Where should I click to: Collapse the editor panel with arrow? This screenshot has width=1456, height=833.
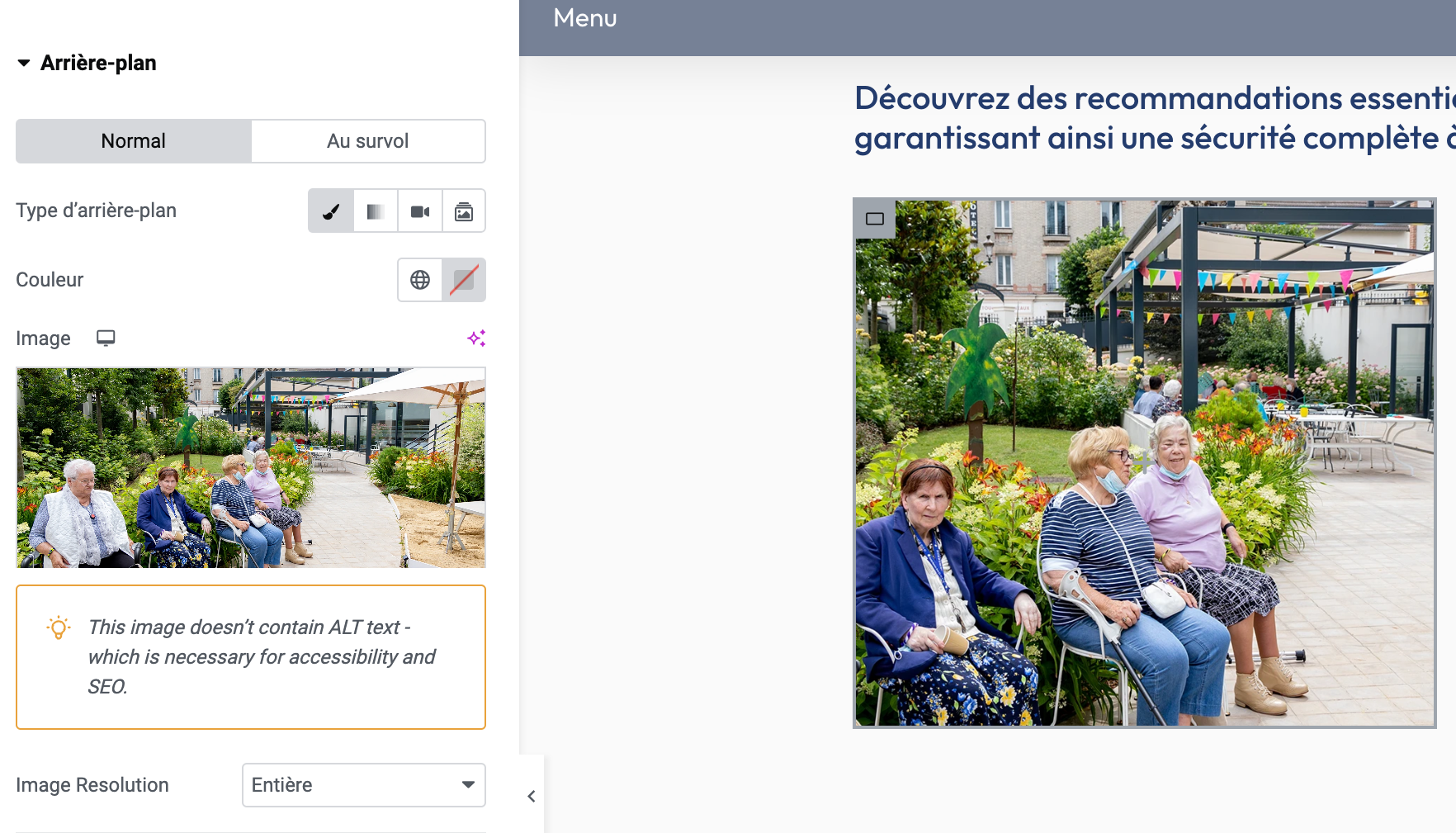532,796
